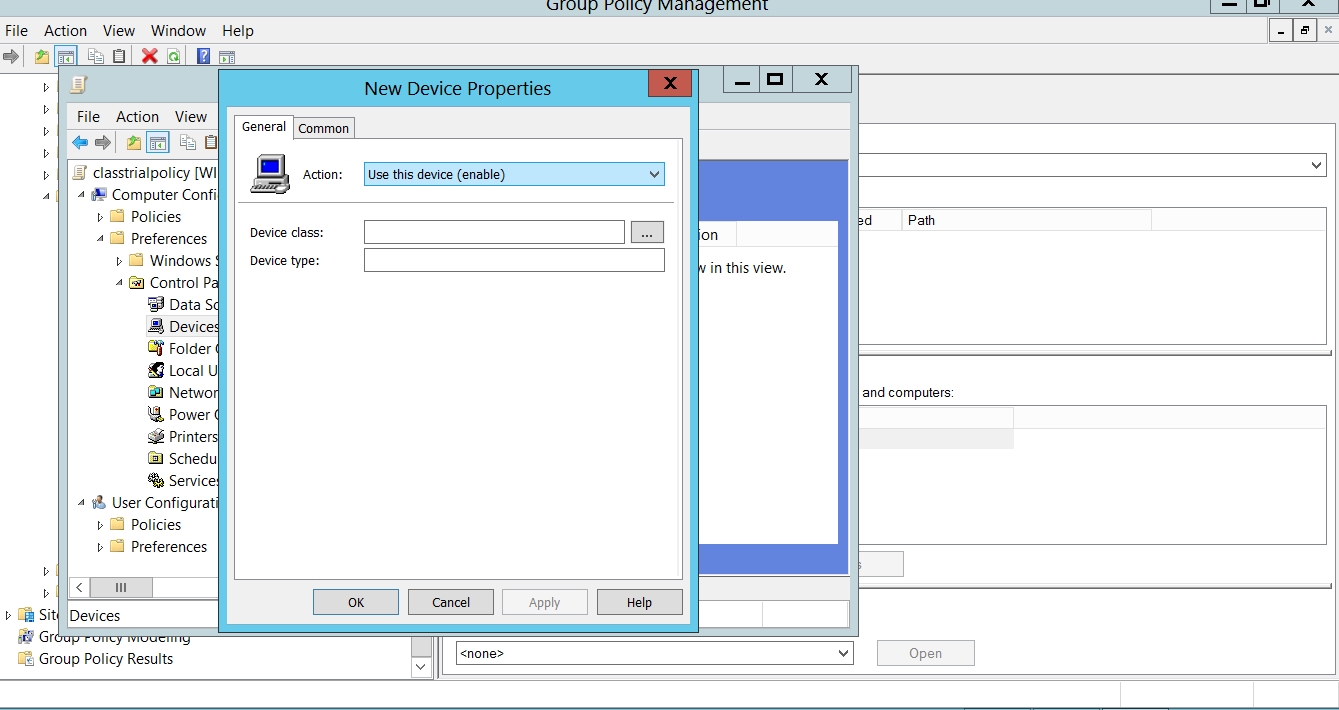The width and height of the screenshot is (1339, 710).
Task: Collapse the User Configuration tree node
Action: click(82, 503)
